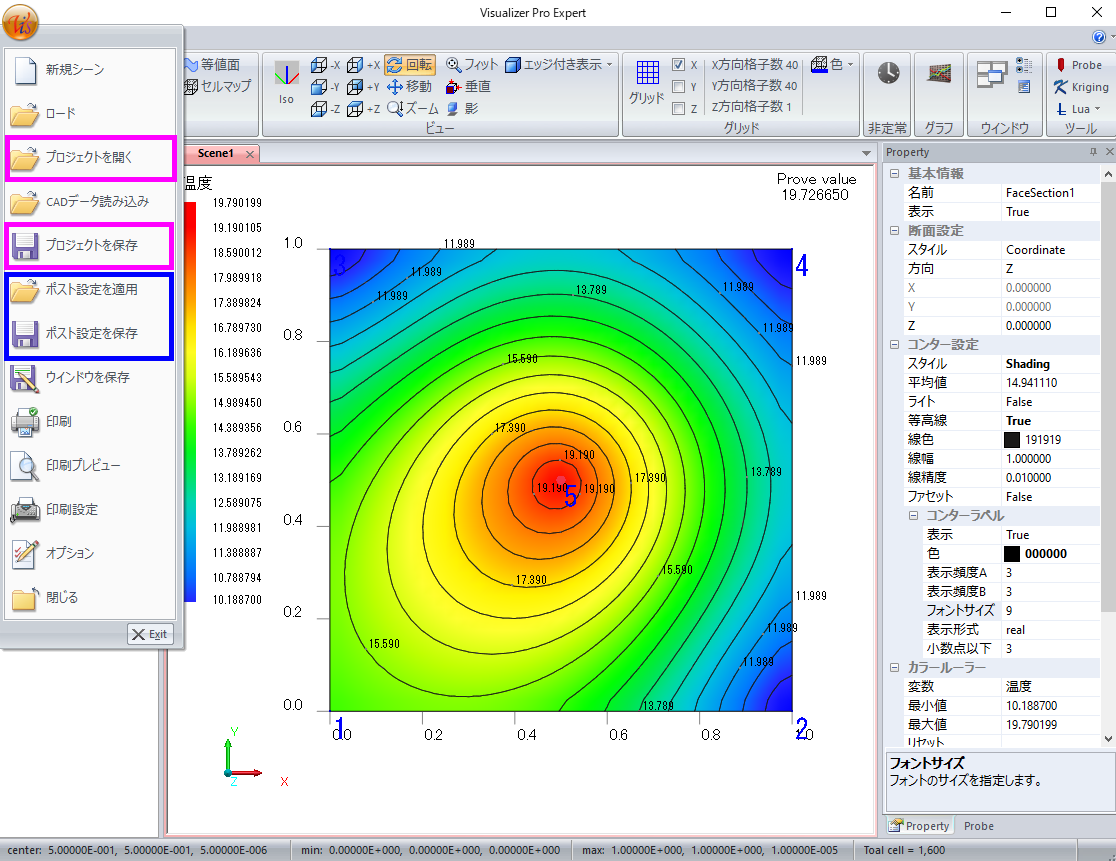1116x861 pixels.
Task: Open the 非定常 clock icon
Action: [888, 73]
